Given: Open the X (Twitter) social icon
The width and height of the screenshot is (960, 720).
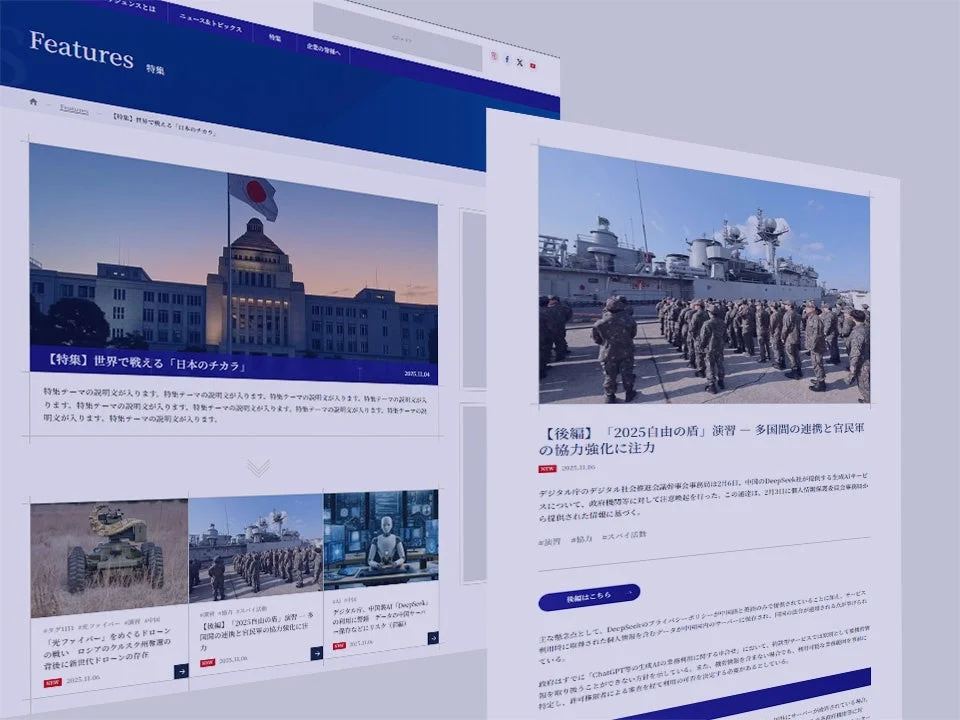Looking at the screenshot, I should [x=519, y=63].
